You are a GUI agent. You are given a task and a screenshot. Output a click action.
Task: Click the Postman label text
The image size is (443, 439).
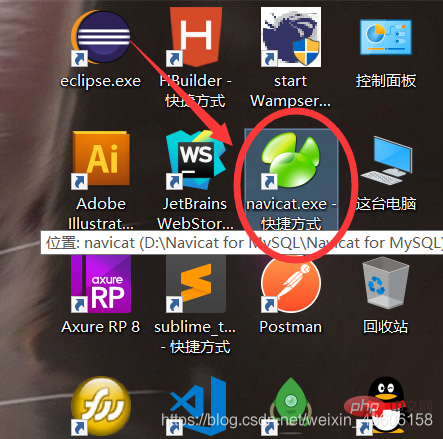coord(291,327)
